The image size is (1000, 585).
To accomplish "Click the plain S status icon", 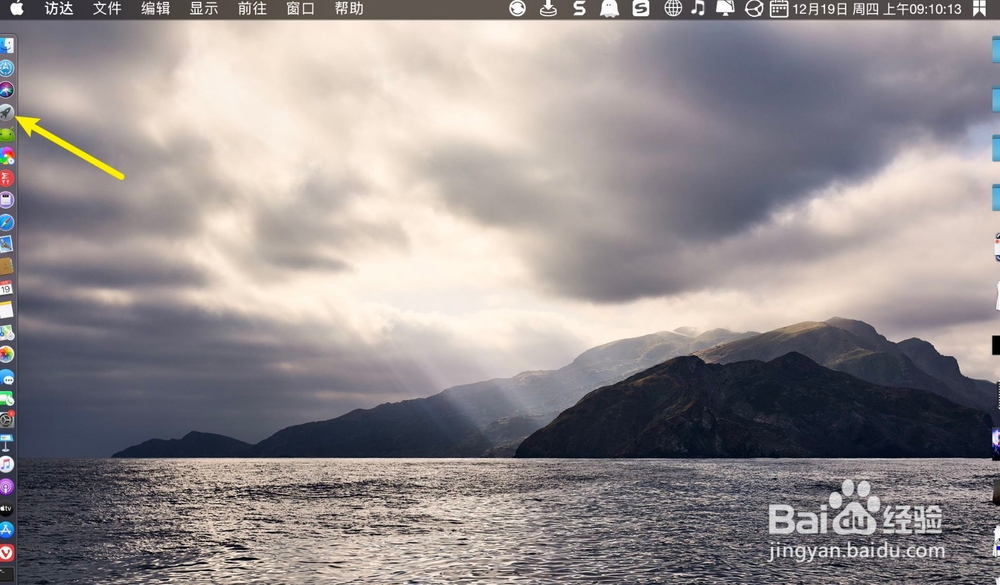I will tap(579, 8).
